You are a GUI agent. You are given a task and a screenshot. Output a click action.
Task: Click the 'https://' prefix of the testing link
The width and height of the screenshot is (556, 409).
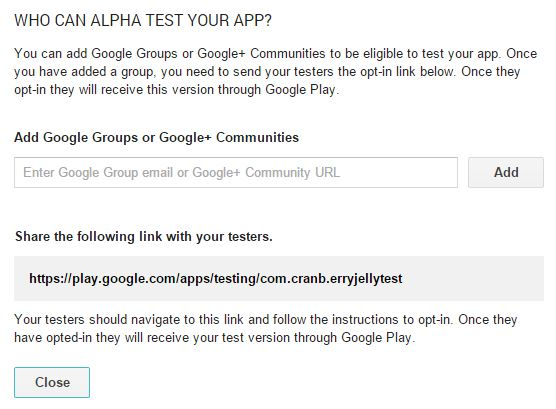tap(50, 278)
